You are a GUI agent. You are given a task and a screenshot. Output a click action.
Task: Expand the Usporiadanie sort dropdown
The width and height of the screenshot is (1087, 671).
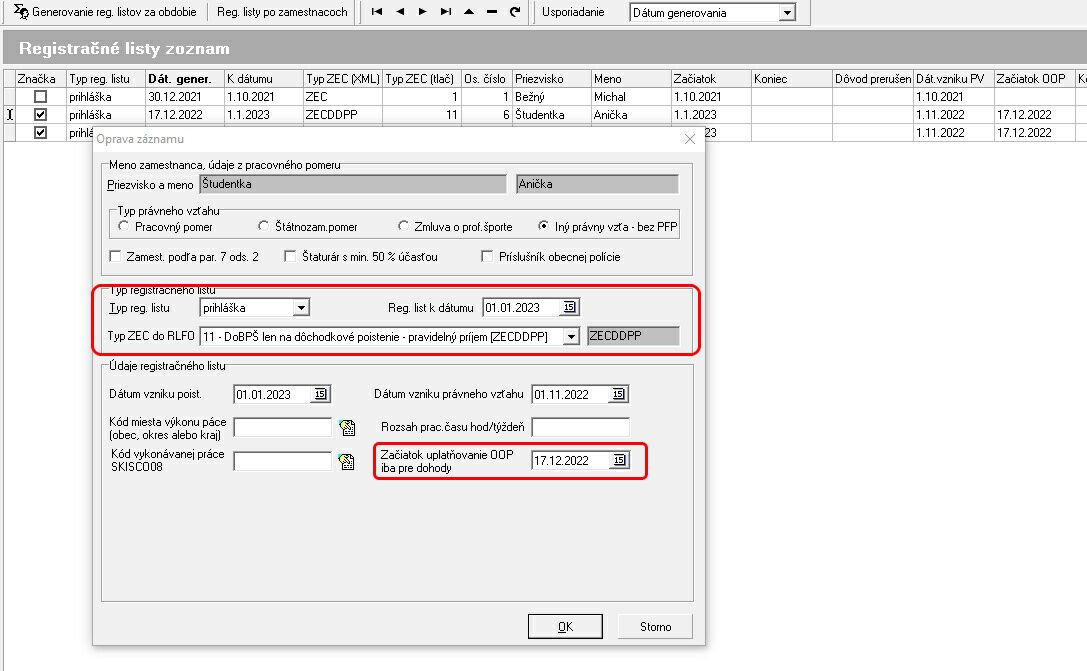click(x=786, y=13)
